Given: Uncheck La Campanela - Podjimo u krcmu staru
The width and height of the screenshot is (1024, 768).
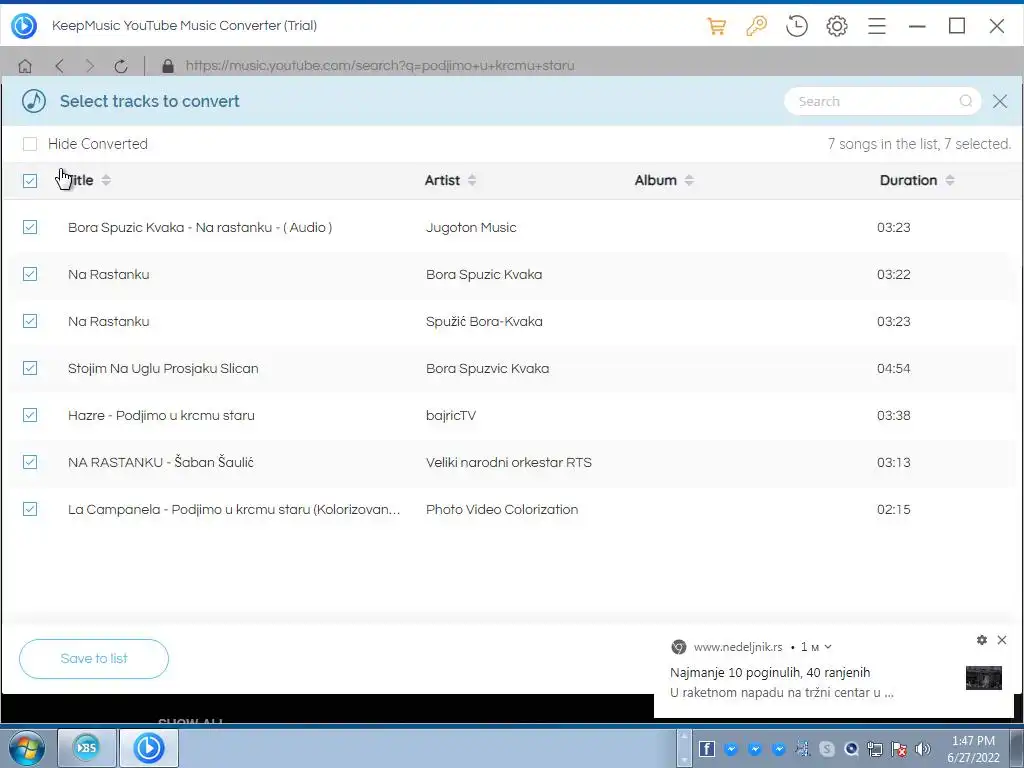Looking at the screenshot, I should point(30,509).
